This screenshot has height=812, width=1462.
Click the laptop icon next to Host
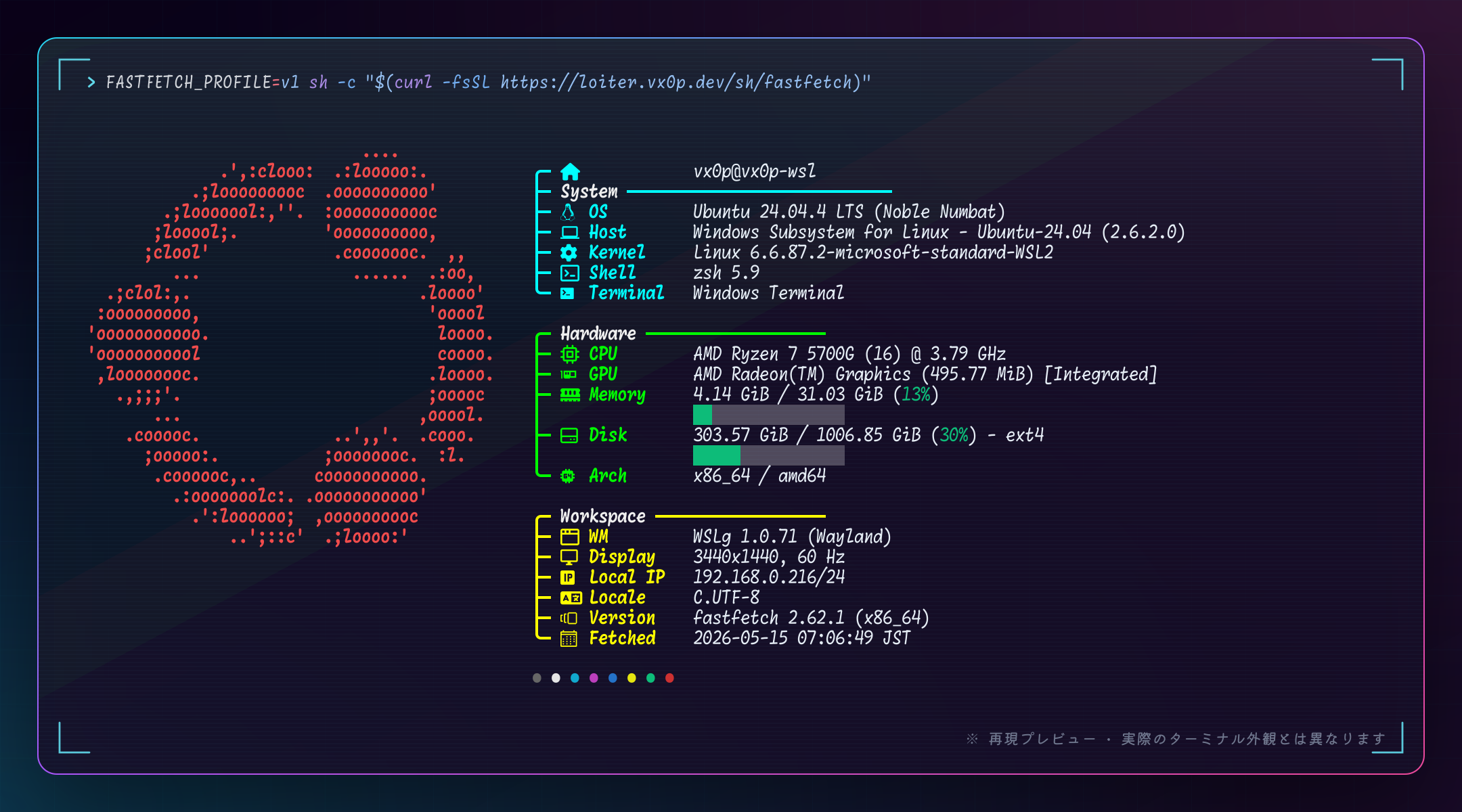coord(569,232)
